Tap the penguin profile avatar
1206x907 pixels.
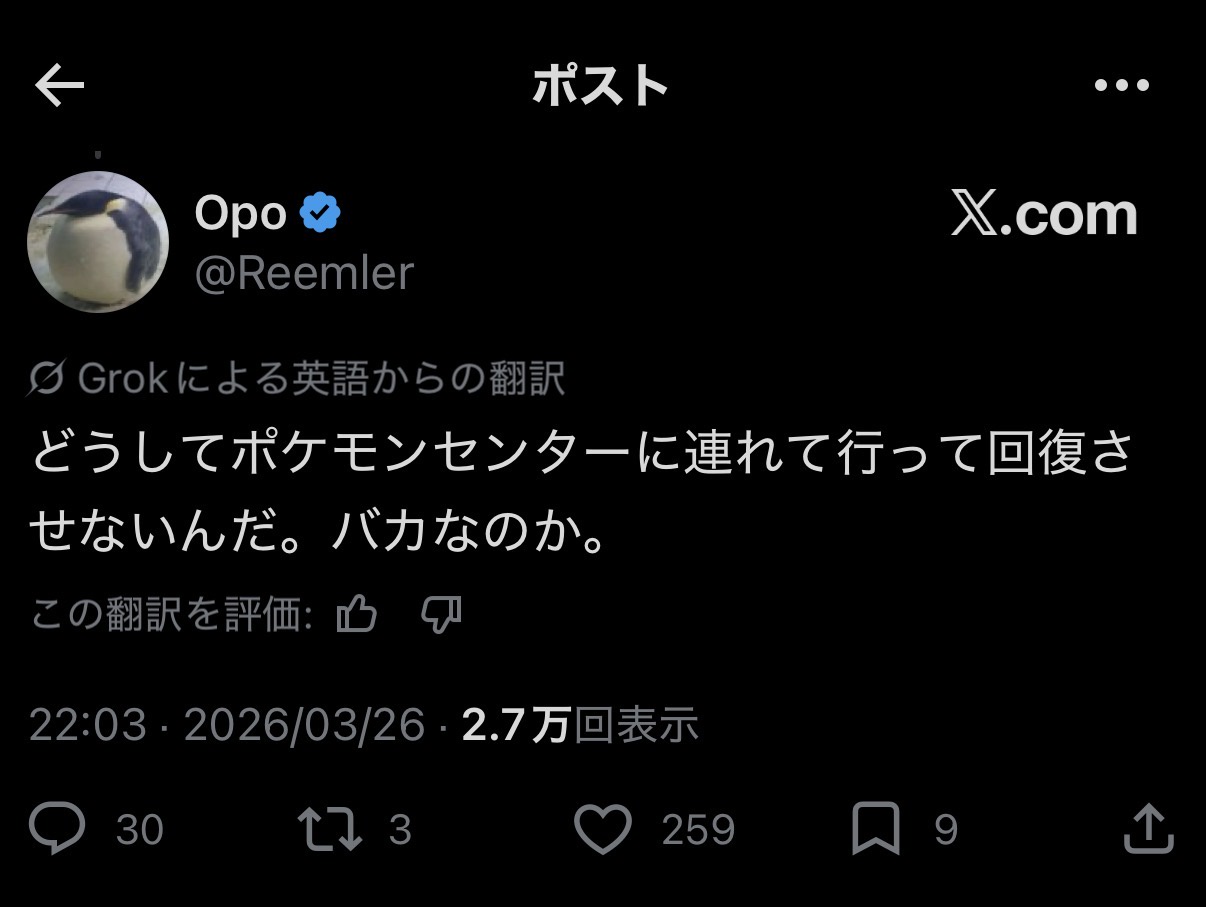pos(98,241)
